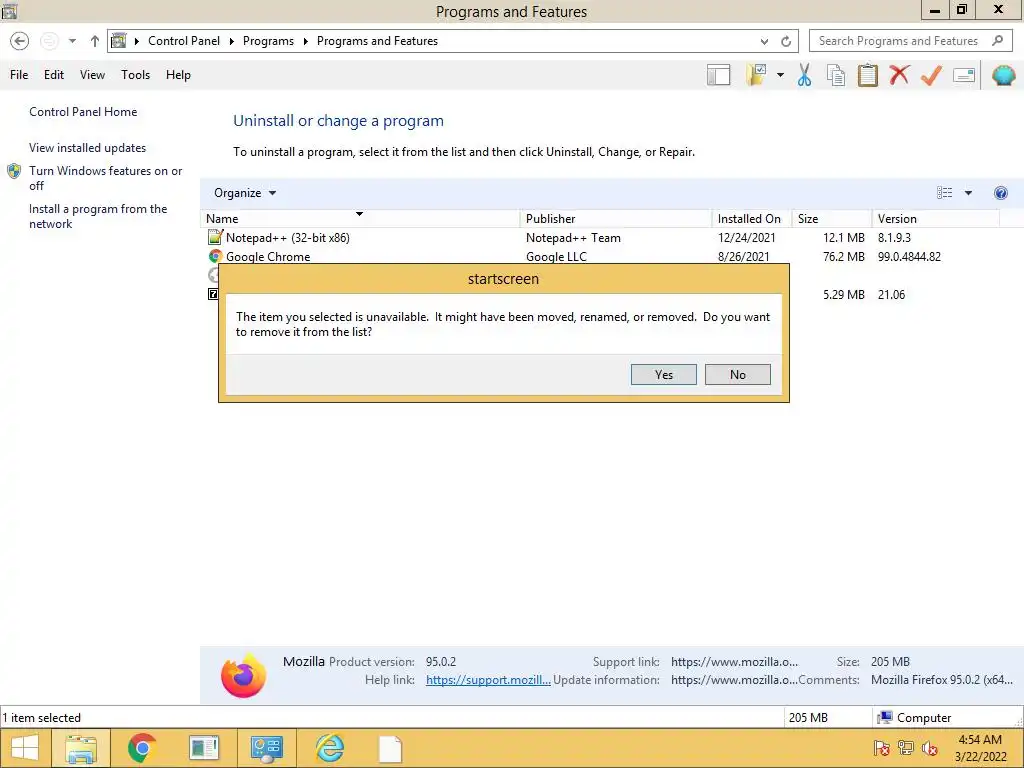Select Notepad++ (32-bit x86) row
Screen dimensions: 1024x768
(601, 238)
